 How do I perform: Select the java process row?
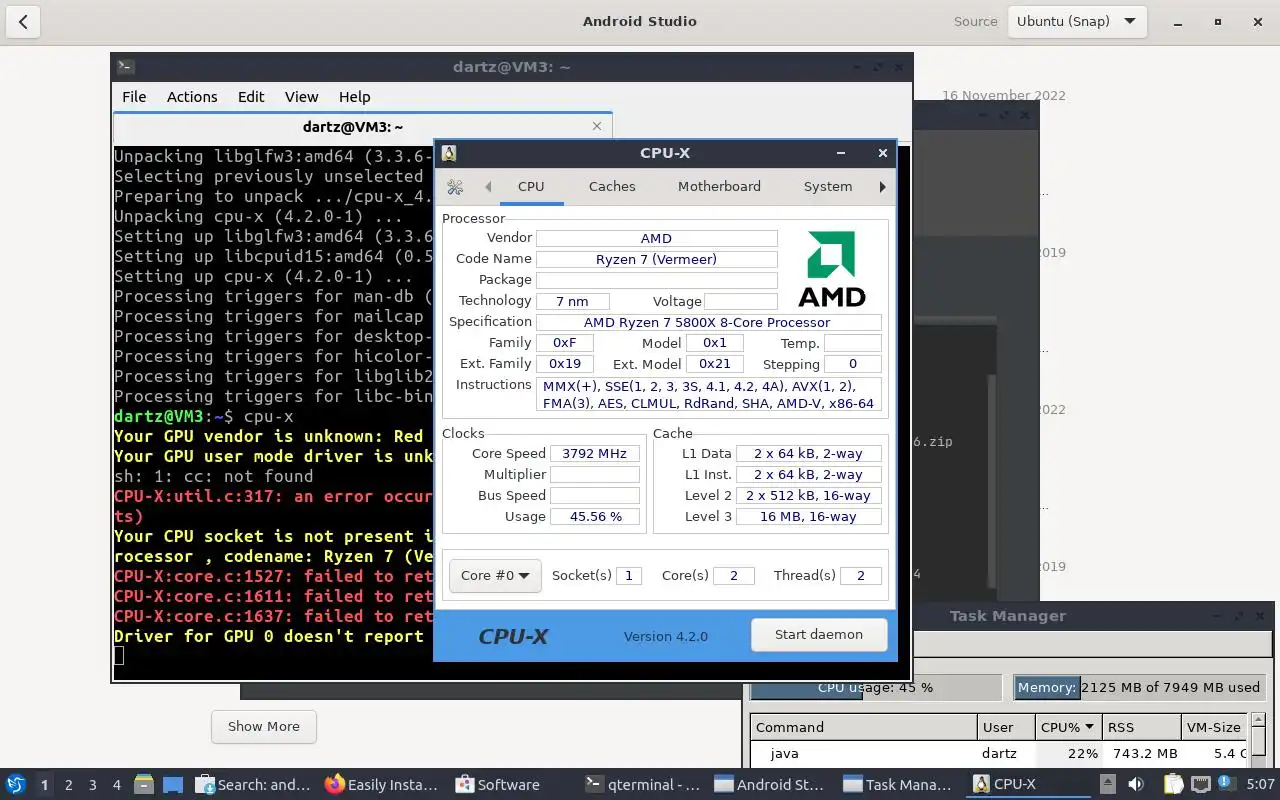click(1000, 754)
